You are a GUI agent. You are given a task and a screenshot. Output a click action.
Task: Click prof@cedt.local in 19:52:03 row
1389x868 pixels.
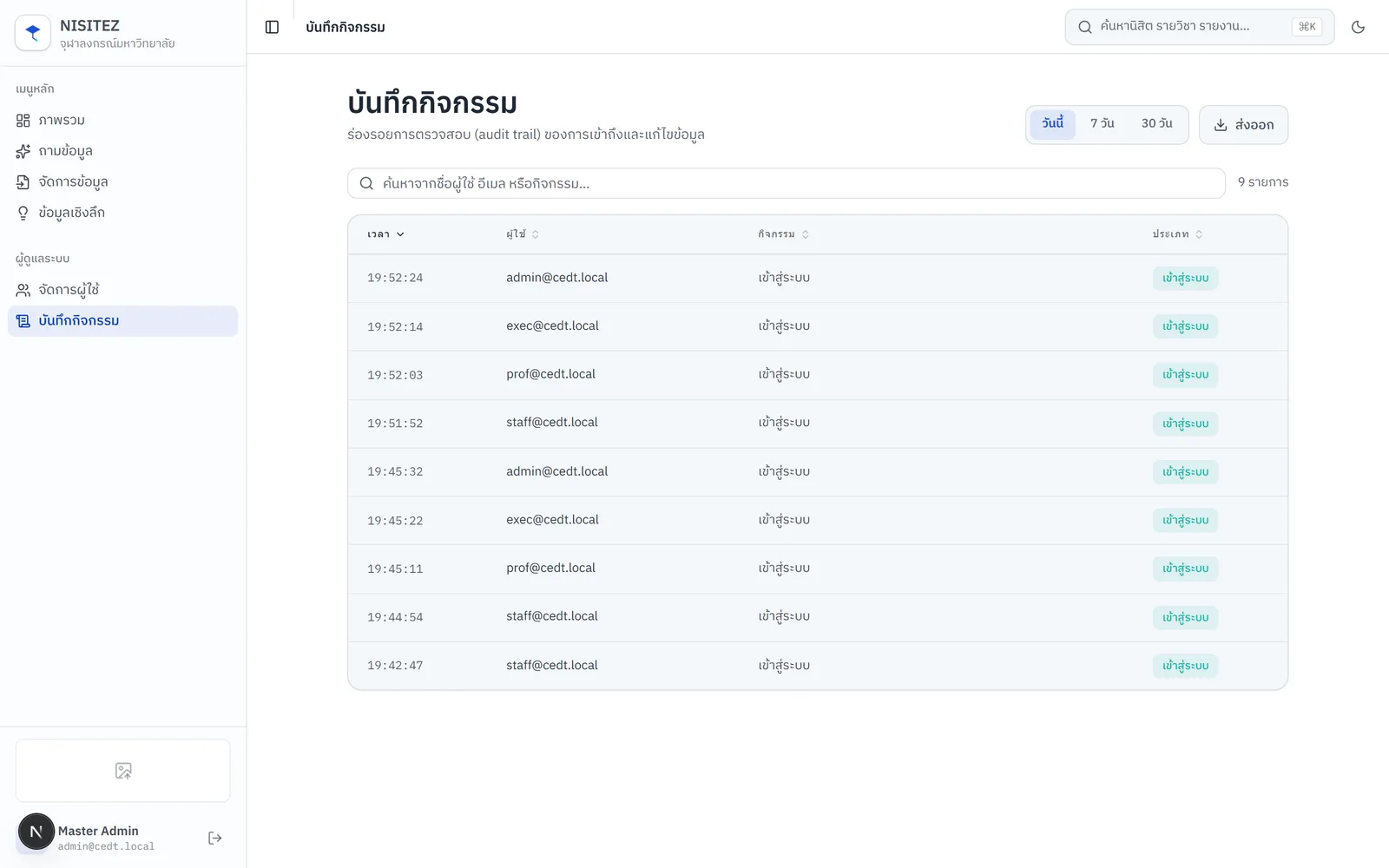pos(550,374)
